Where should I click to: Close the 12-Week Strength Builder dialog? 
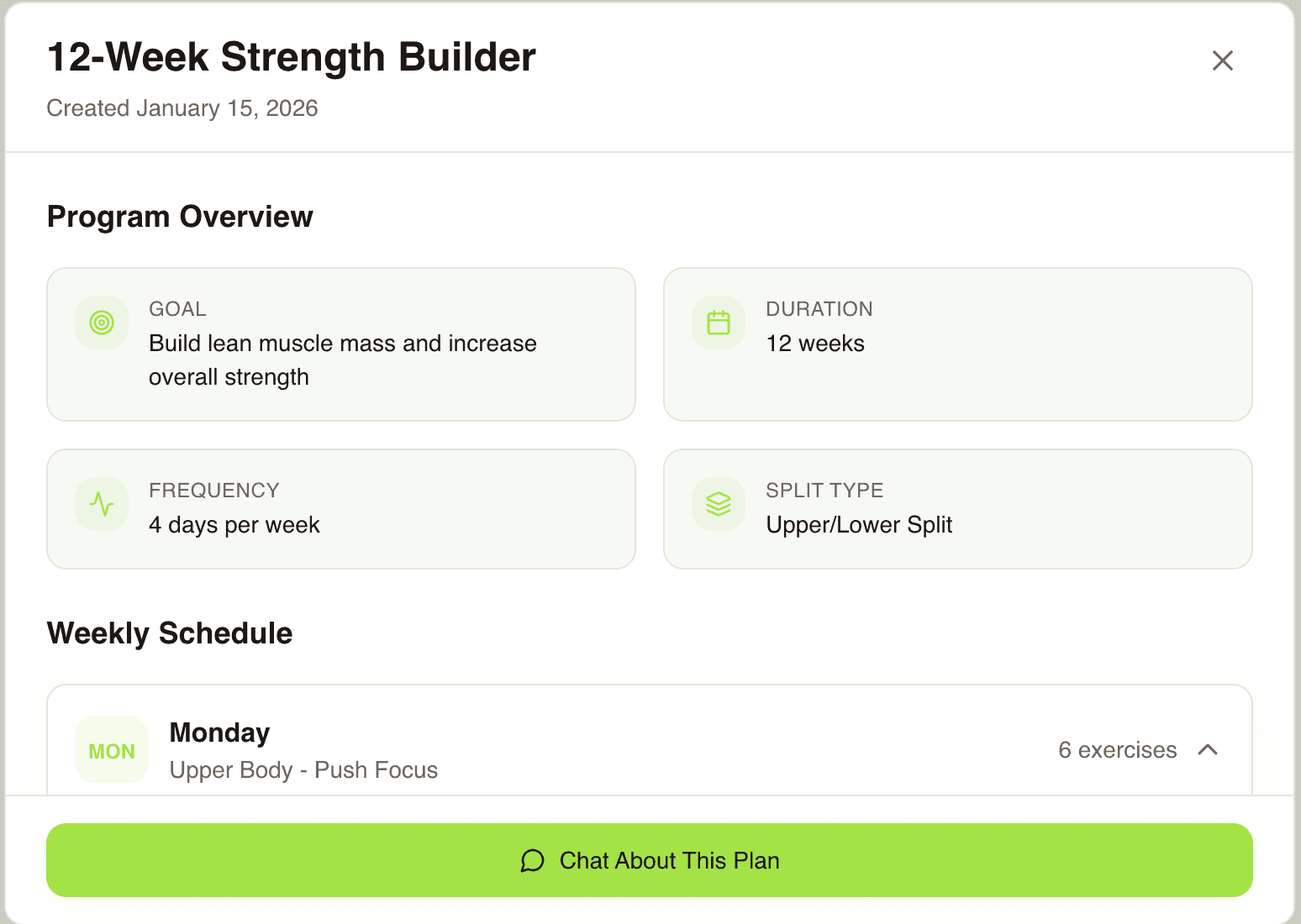1223,61
